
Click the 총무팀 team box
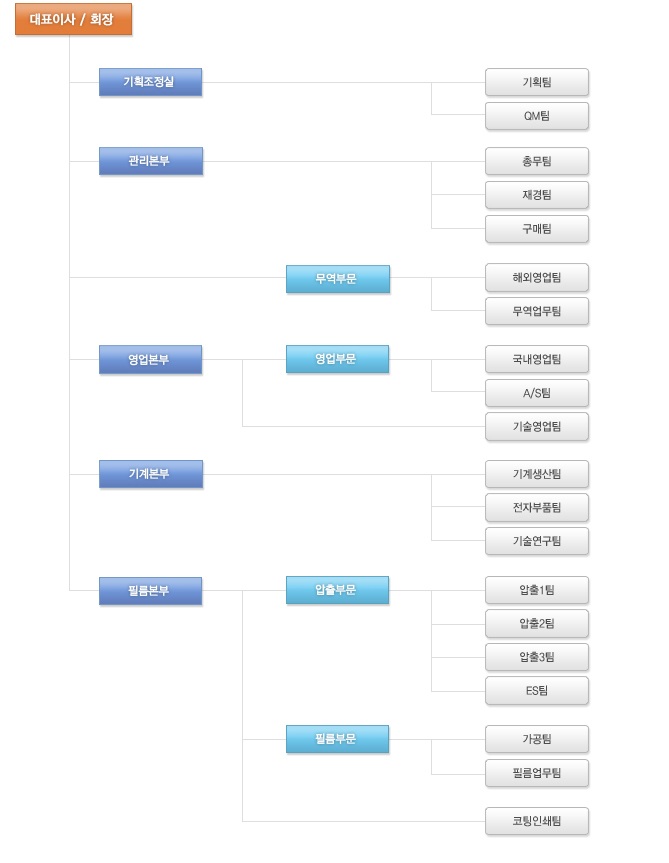click(x=537, y=161)
